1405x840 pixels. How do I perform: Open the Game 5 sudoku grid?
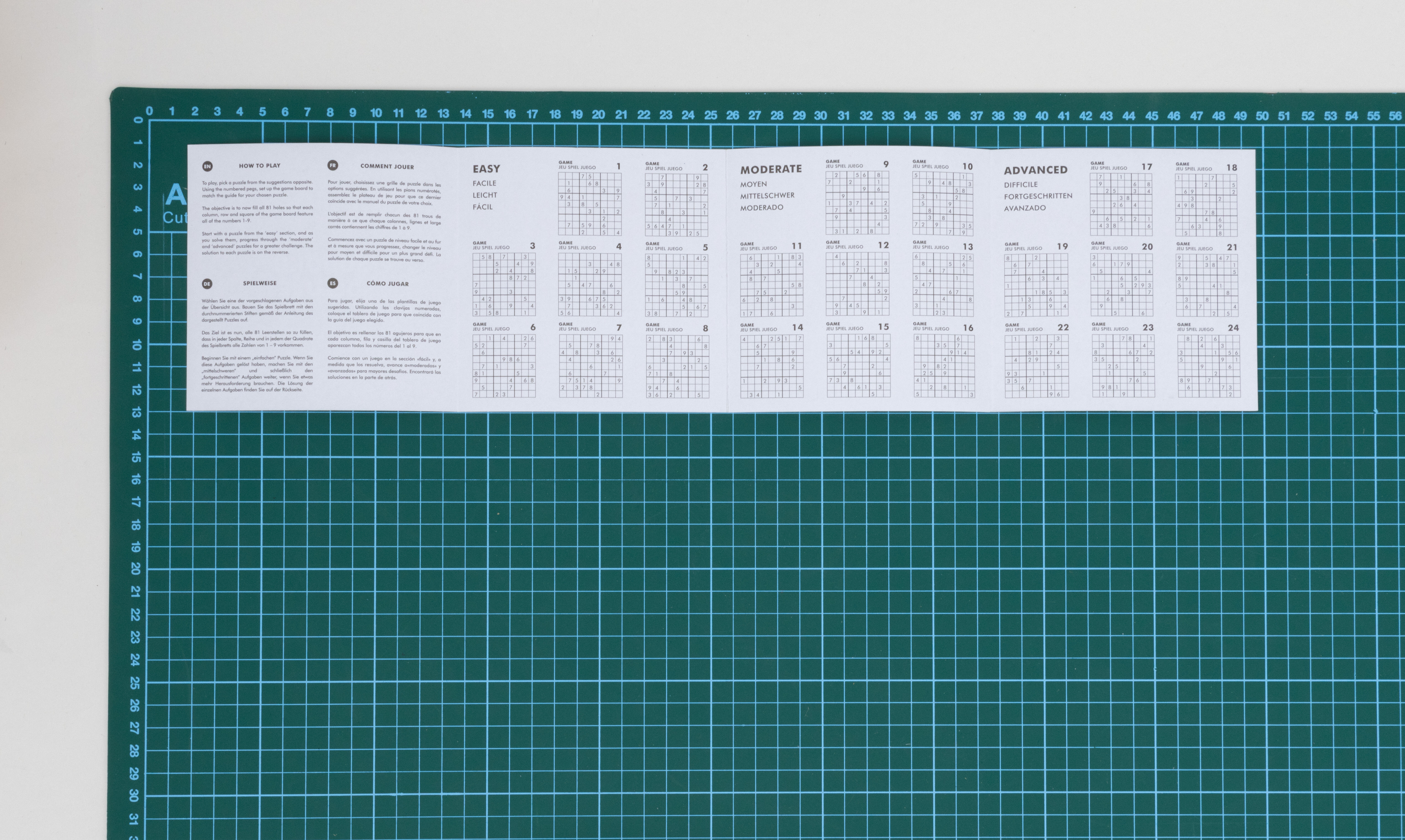[x=676, y=285]
